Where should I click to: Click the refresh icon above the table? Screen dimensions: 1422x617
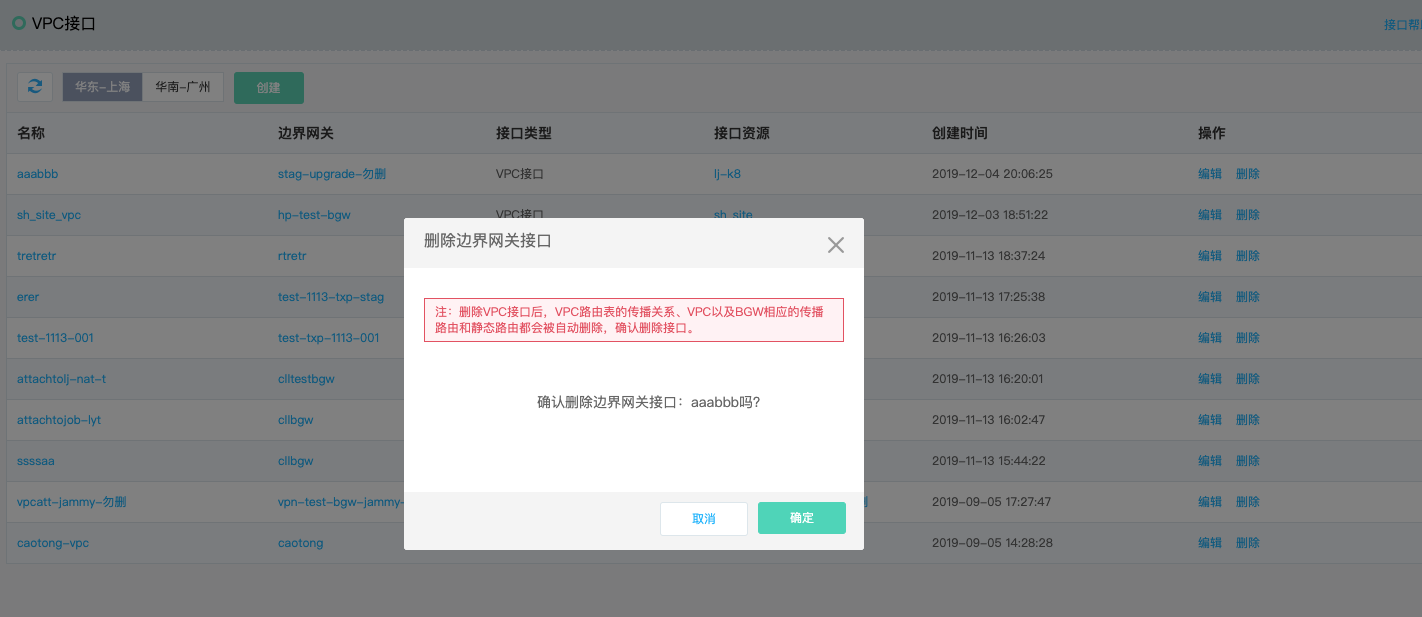coord(35,86)
